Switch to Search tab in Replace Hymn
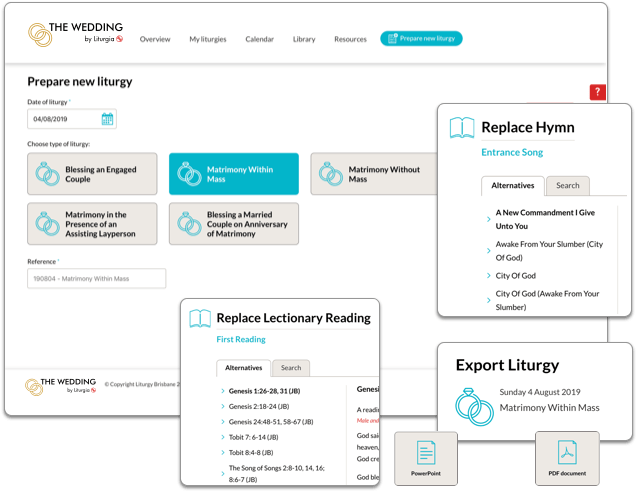 [567, 185]
